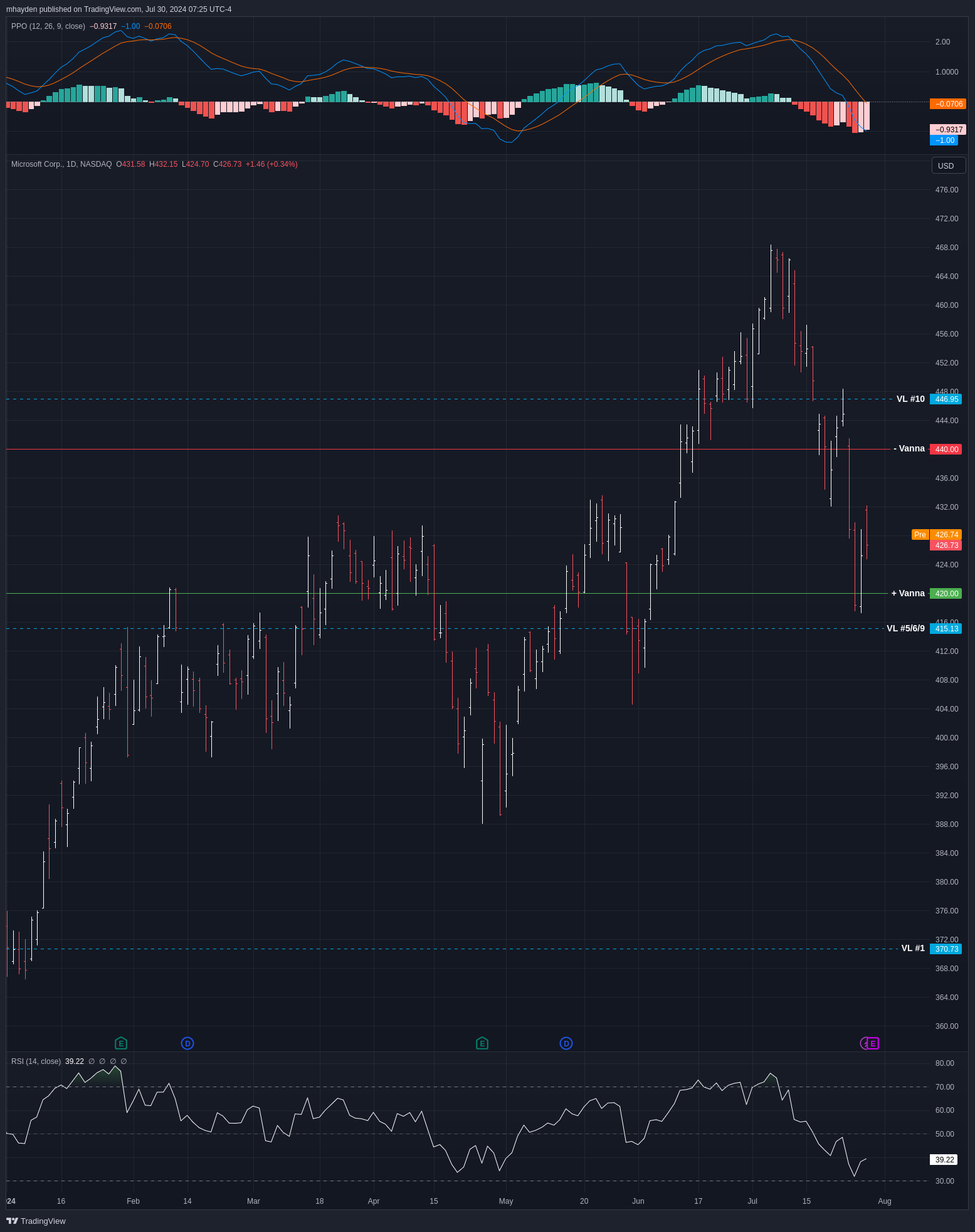Image resolution: width=975 pixels, height=1232 pixels.
Task: Click the 70.00 RSI axis label
Action: tap(945, 1087)
